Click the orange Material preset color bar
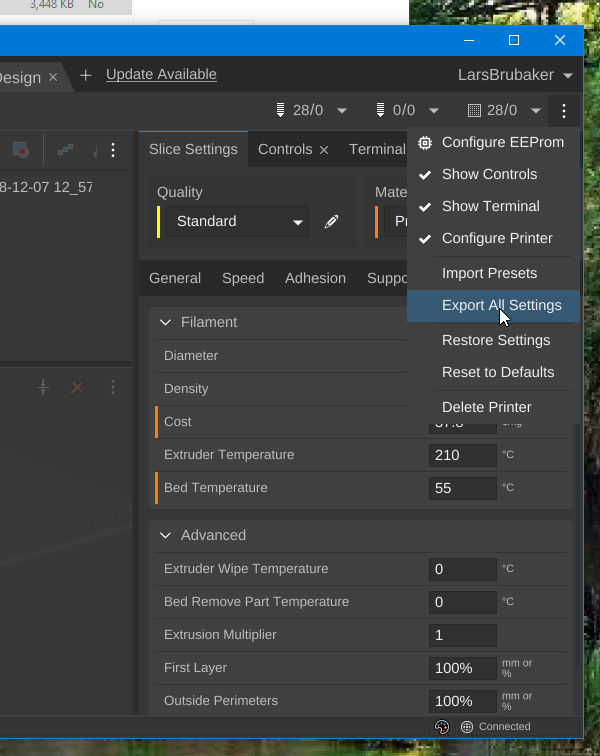Viewport: 600px width, 756px height. (376, 222)
